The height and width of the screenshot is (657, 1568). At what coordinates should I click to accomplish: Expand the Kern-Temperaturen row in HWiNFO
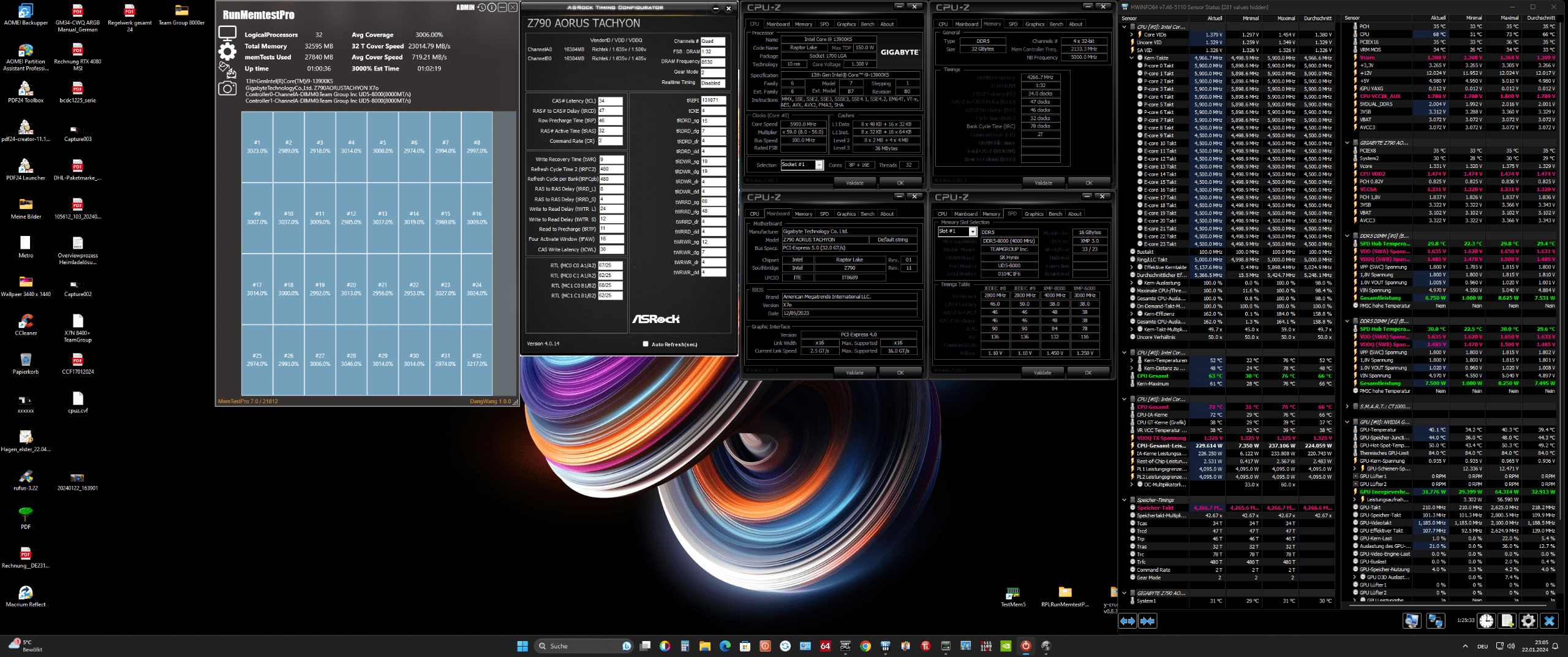coord(1132,360)
